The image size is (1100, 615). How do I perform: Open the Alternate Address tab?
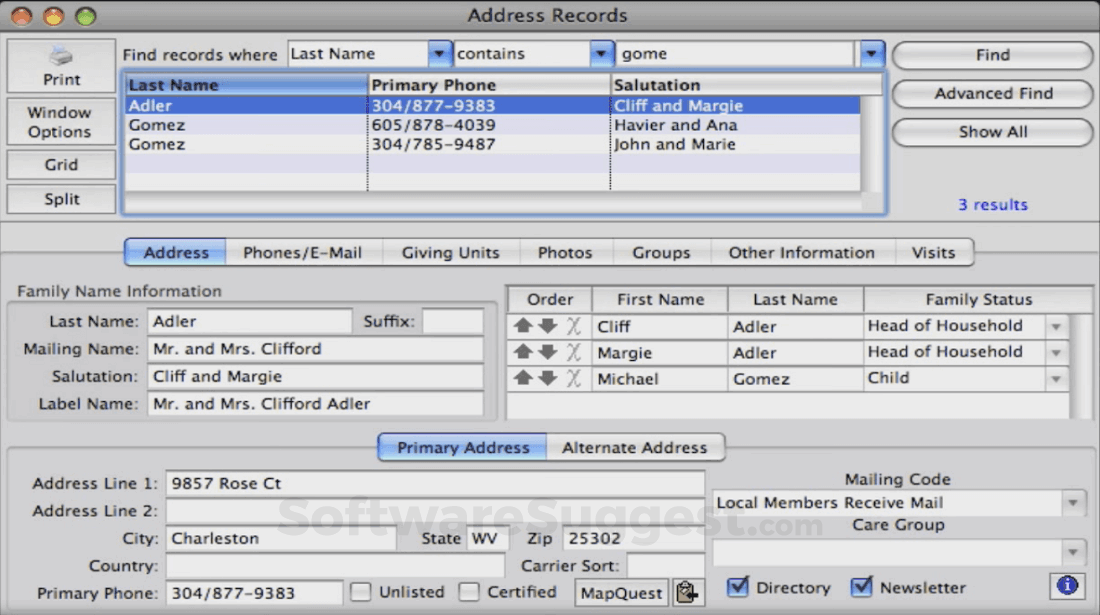634,447
